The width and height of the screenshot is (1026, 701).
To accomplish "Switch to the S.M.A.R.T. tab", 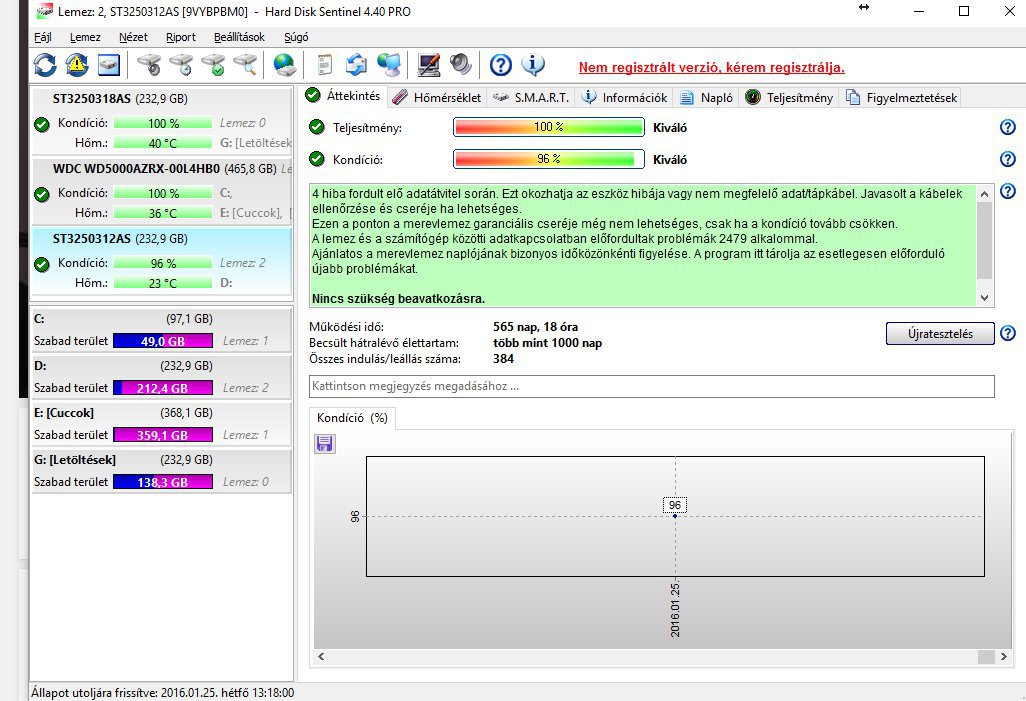I will 531,98.
